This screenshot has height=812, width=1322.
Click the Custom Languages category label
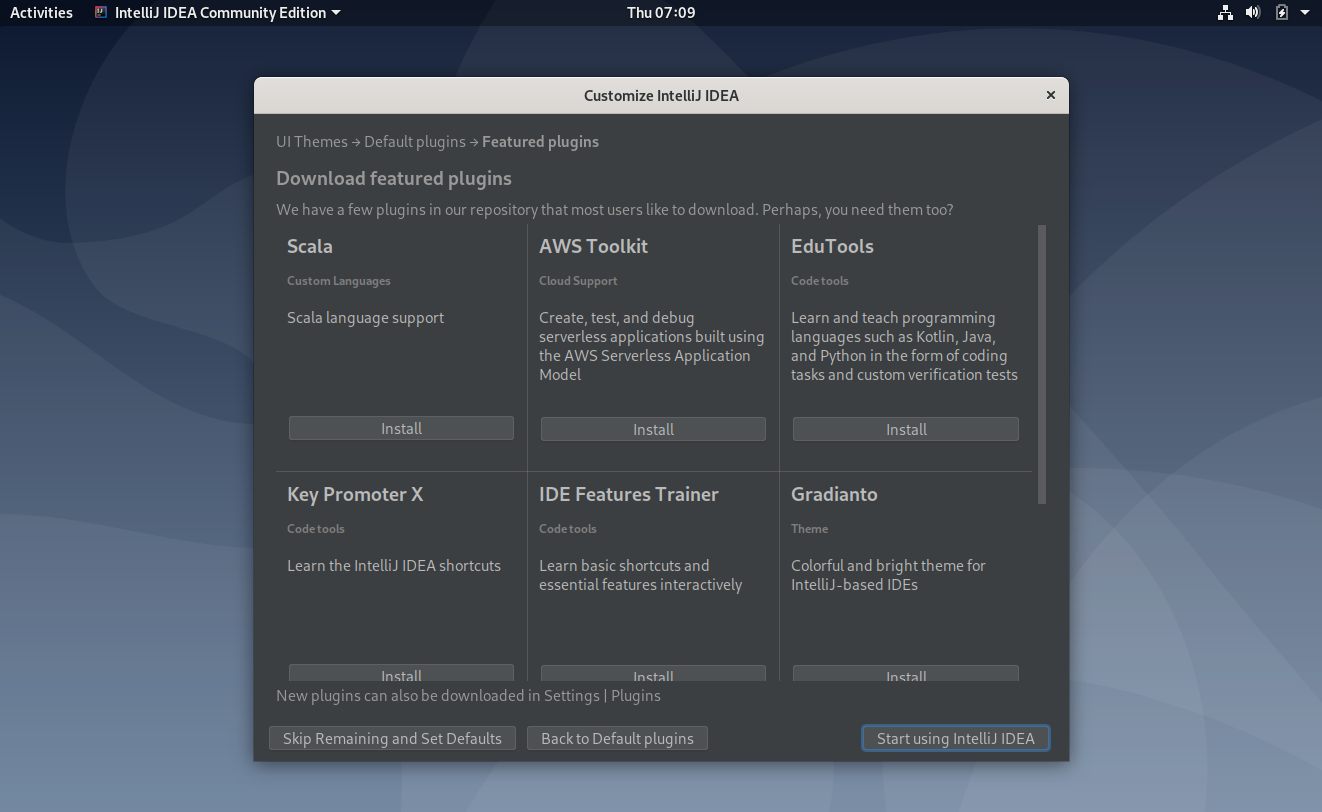pyautogui.click(x=339, y=281)
